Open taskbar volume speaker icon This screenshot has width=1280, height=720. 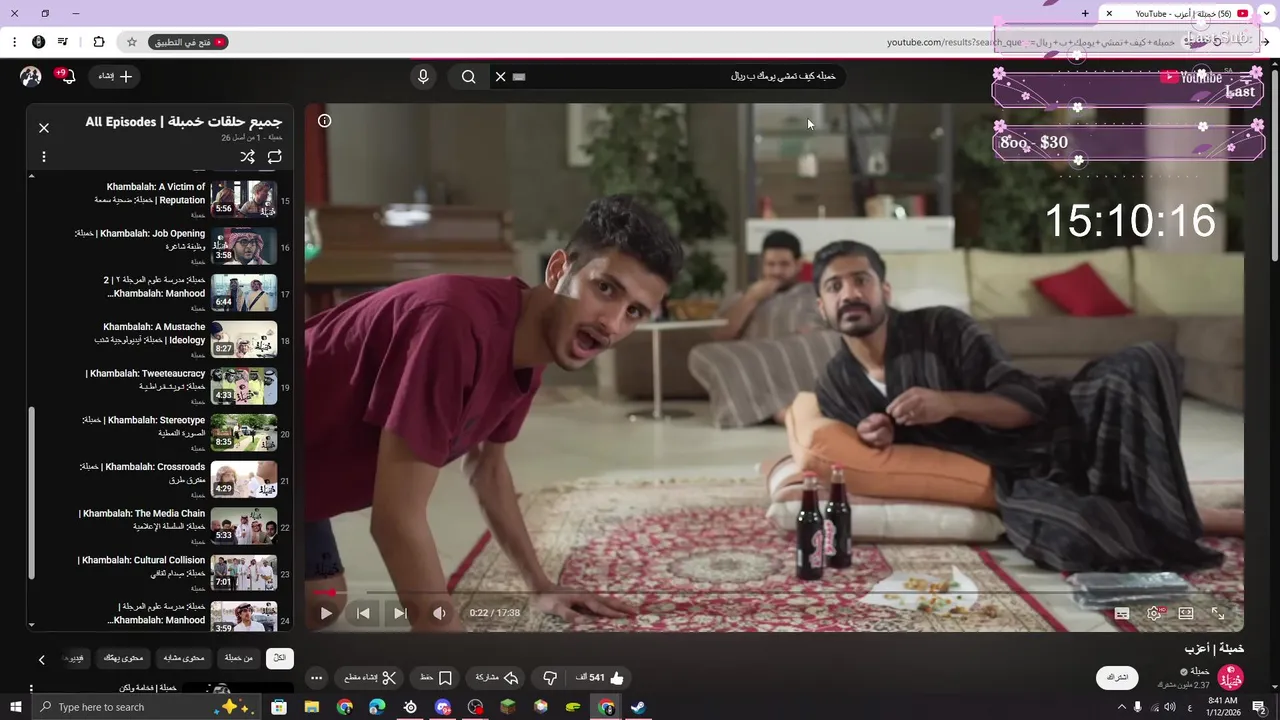[1170, 707]
